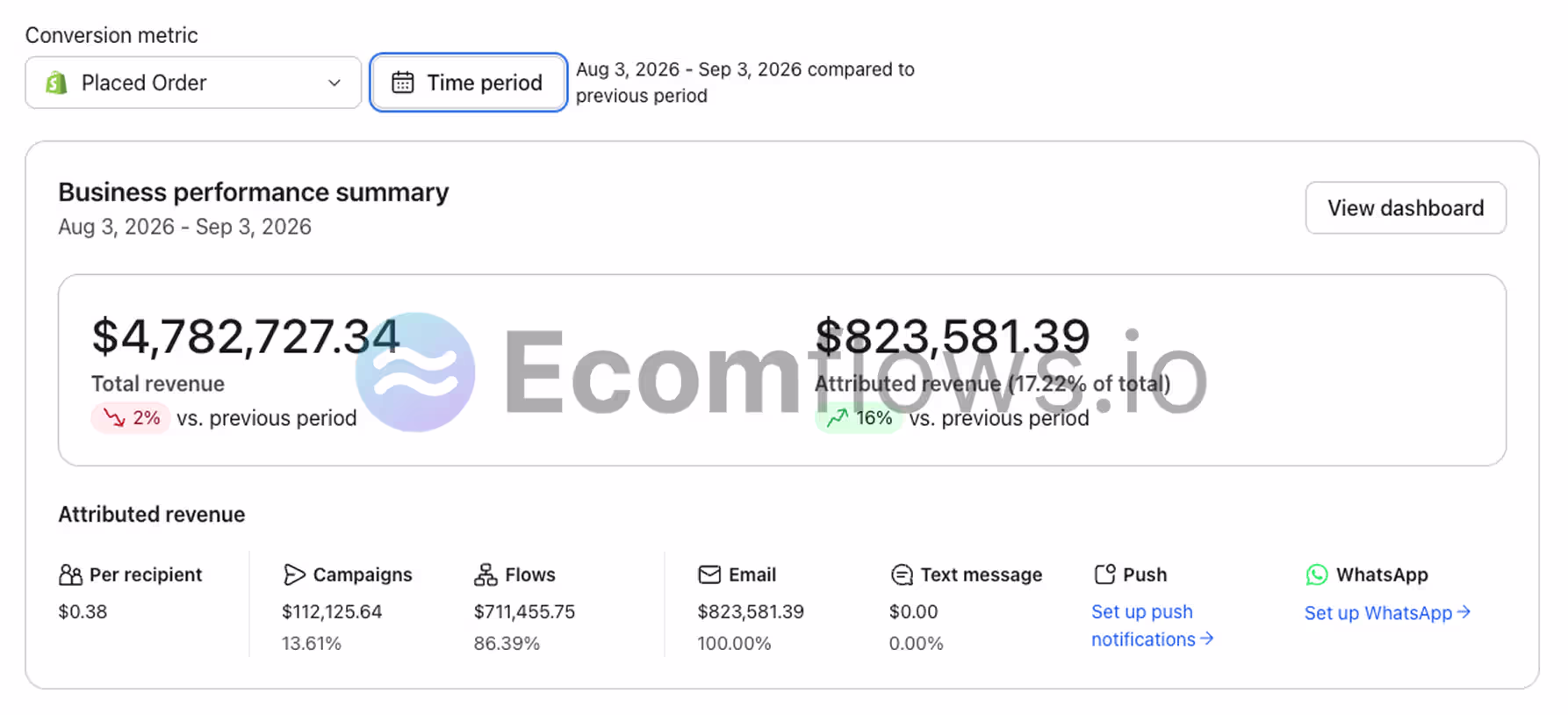
Task: Expand the dropdown chevron beside Placed Order
Action: click(x=334, y=83)
